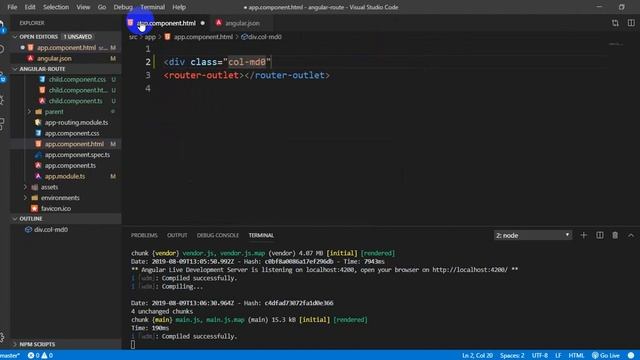Split the terminal pane

(x=600, y=236)
